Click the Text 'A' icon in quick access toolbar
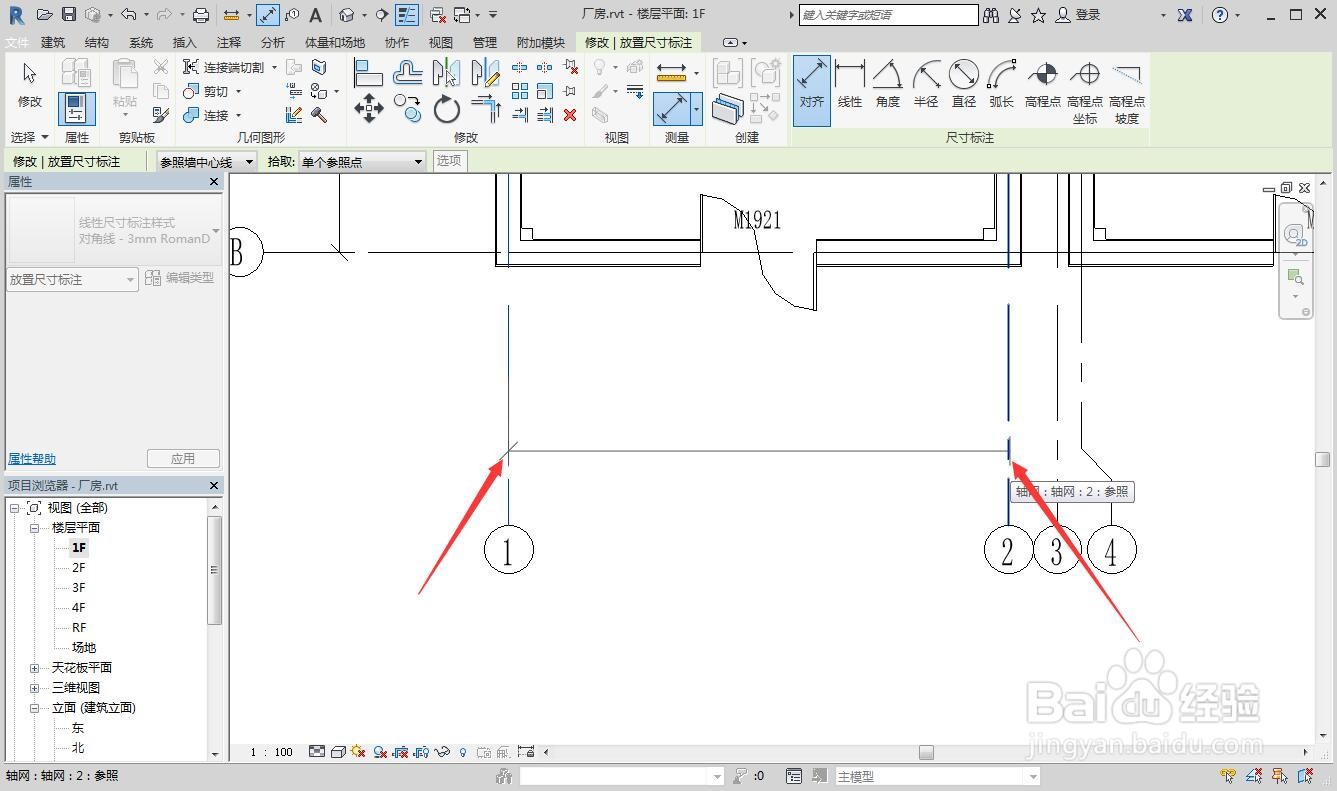 pos(316,15)
